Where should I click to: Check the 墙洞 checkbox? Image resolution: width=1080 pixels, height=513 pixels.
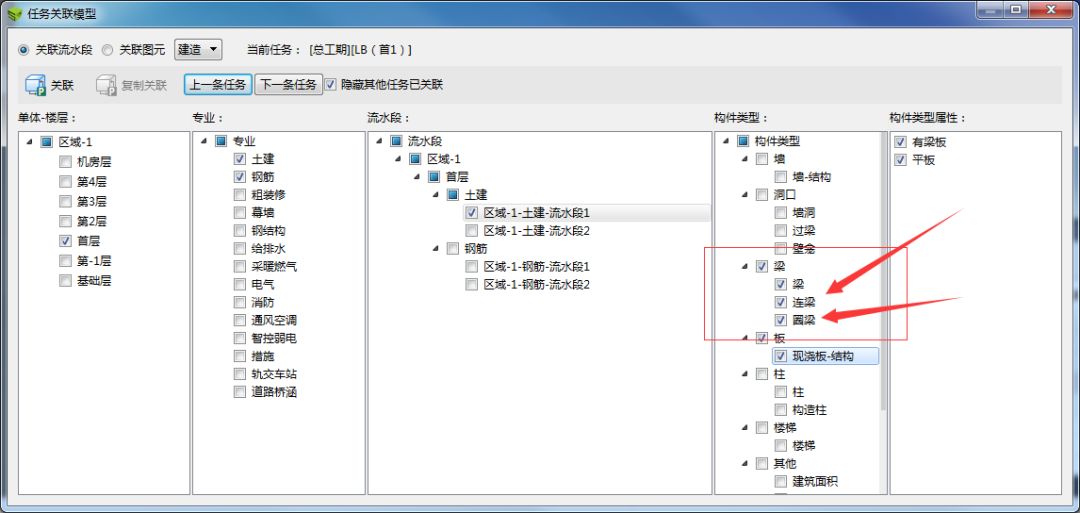pyautogui.click(x=780, y=213)
